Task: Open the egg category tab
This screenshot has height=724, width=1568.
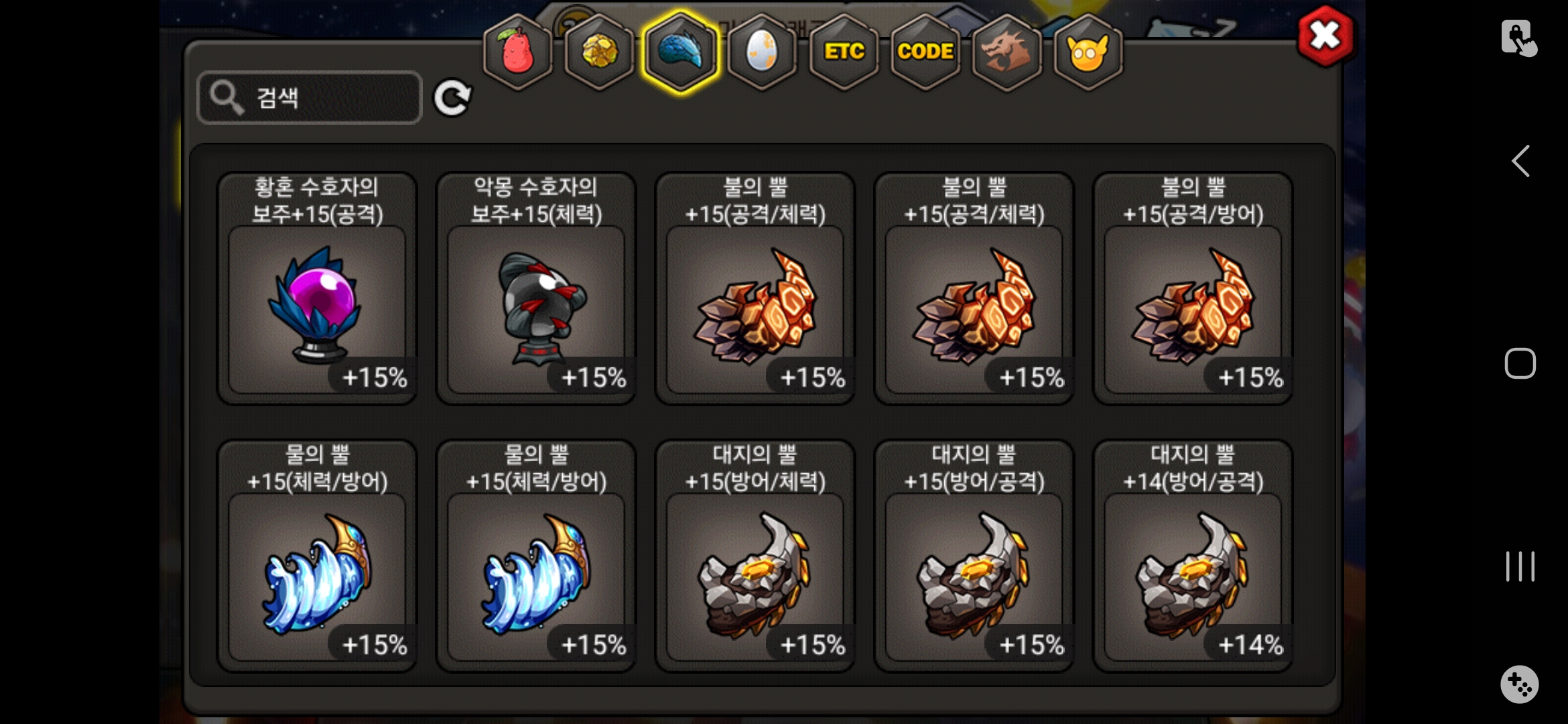Action: (762, 52)
